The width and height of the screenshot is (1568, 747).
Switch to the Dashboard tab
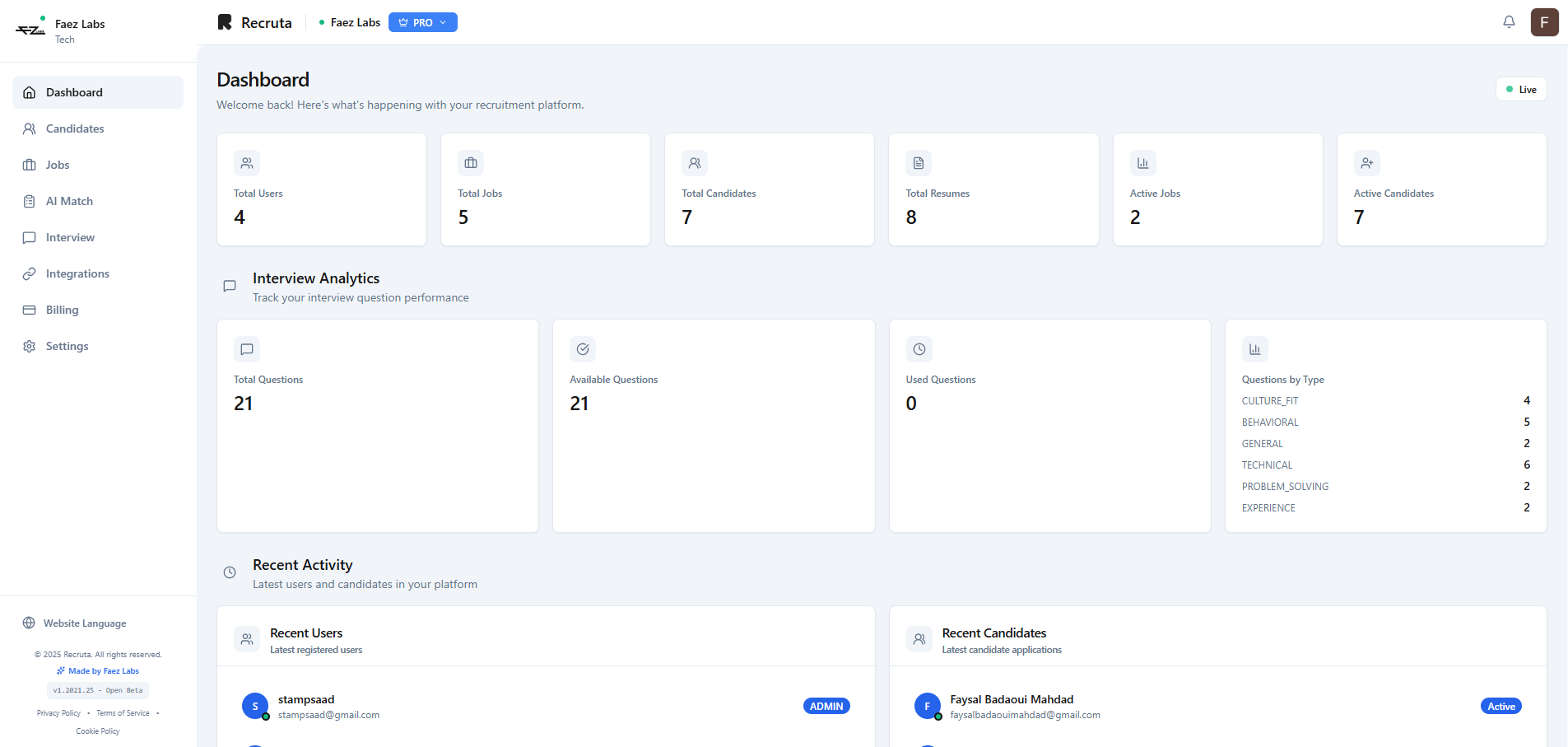coord(76,92)
